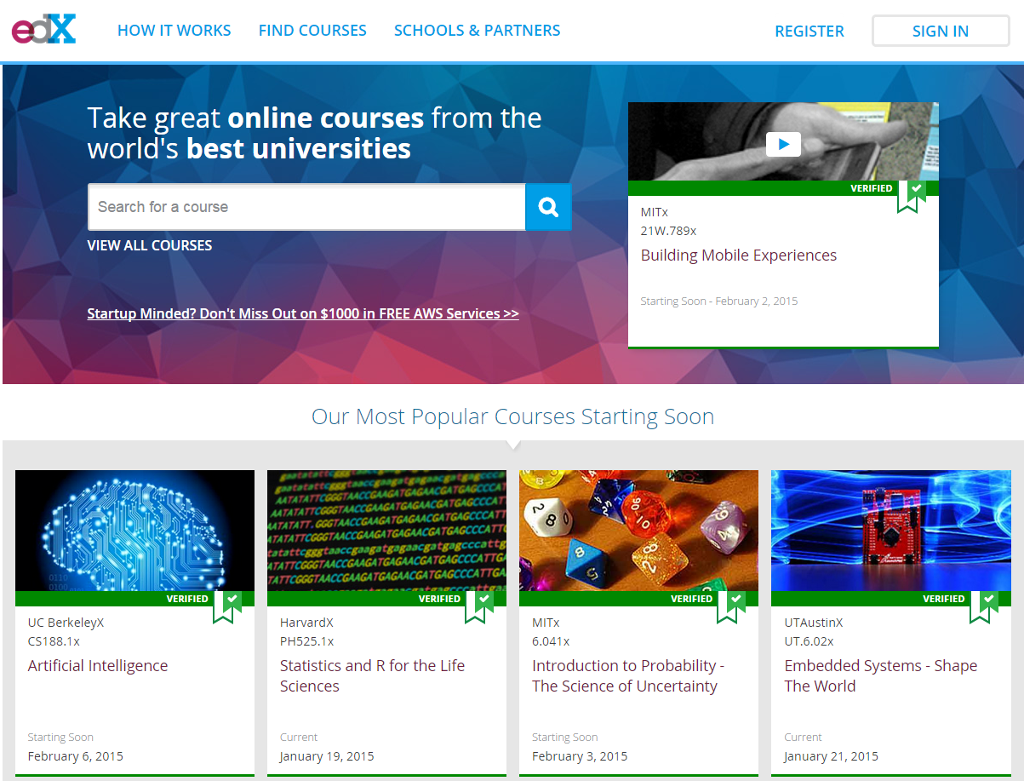Screen dimensions: 1024x781
Task: Click course code 'UT.6.02x'
Action: click(808, 642)
